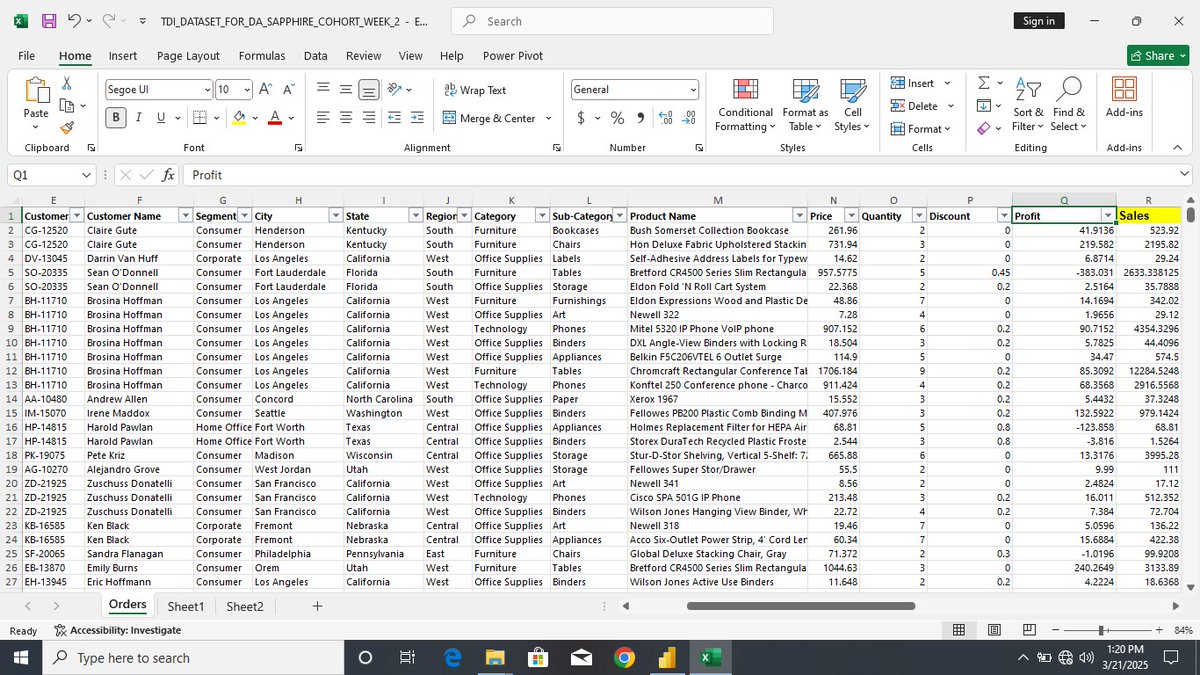Open the Merge & Center dropdown arrow
1200x675 pixels.
point(548,118)
